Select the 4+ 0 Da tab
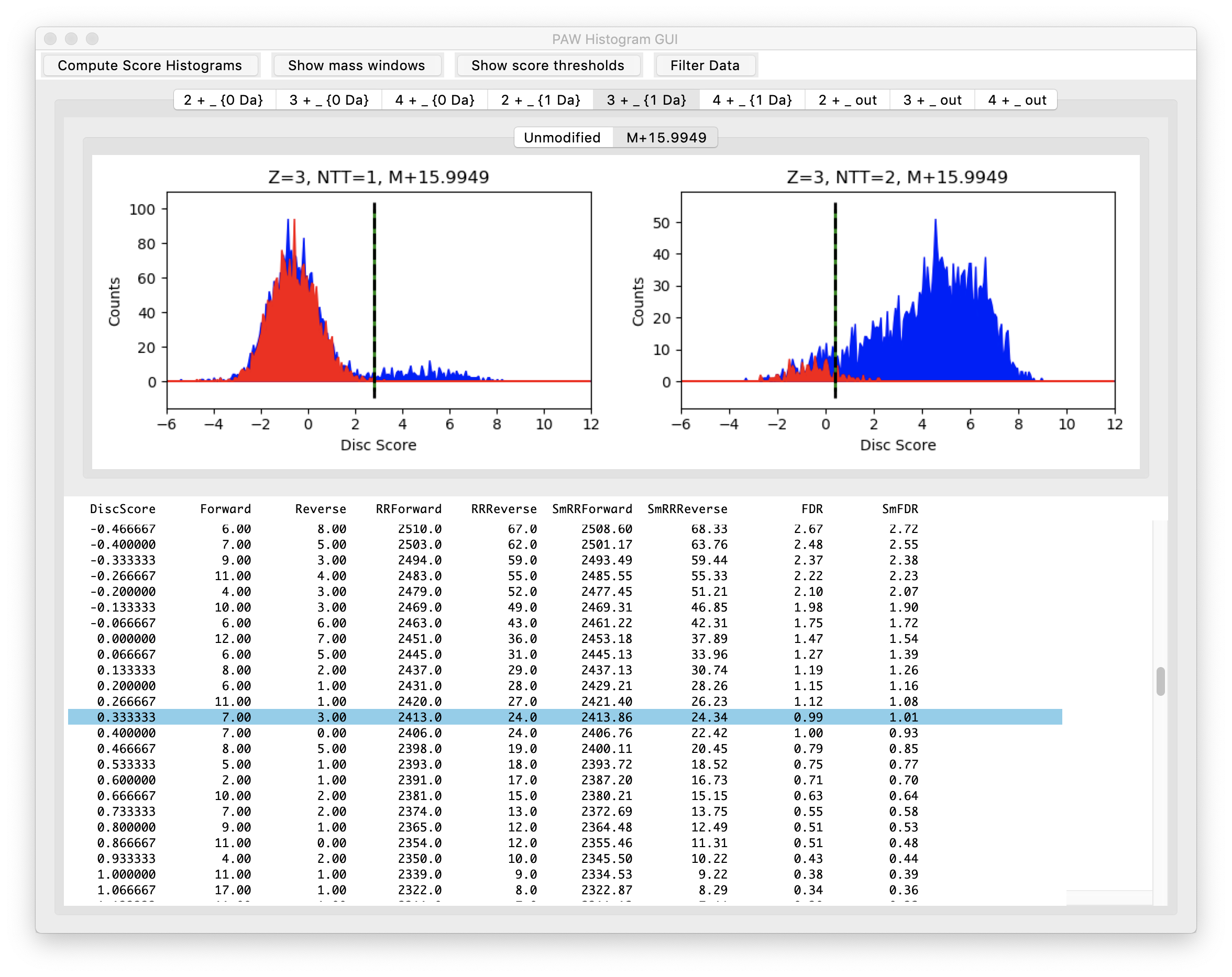Viewport: 1232px width, 977px height. coord(435,100)
